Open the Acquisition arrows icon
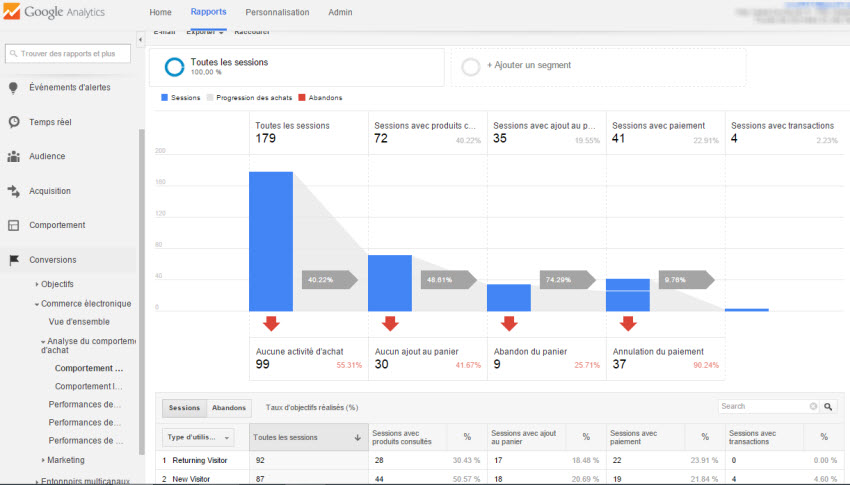The width and height of the screenshot is (850, 485). [x=14, y=191]
